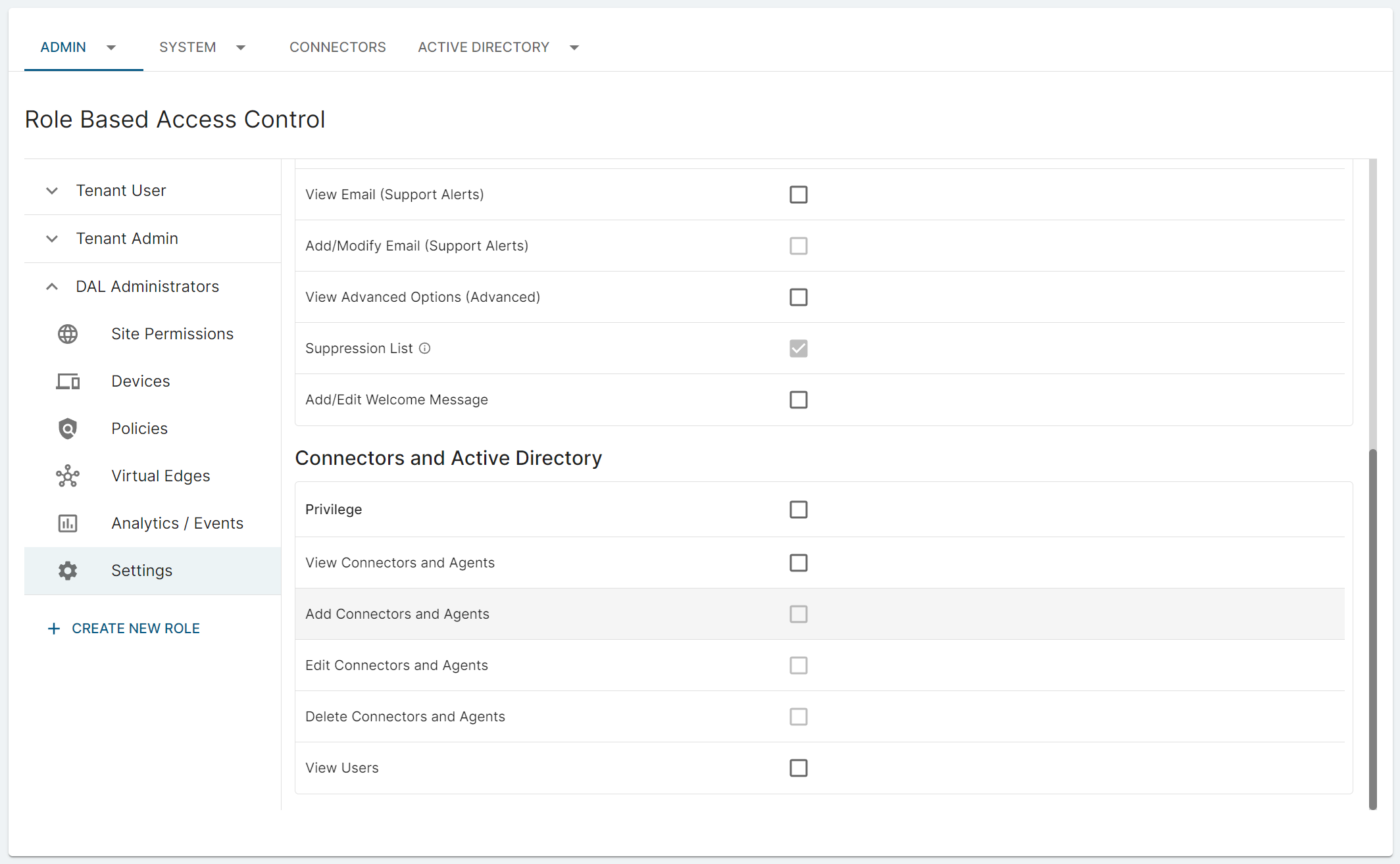Collapse the DAL Administrators role
The image size is (1400, 864).
click(52, 287)
